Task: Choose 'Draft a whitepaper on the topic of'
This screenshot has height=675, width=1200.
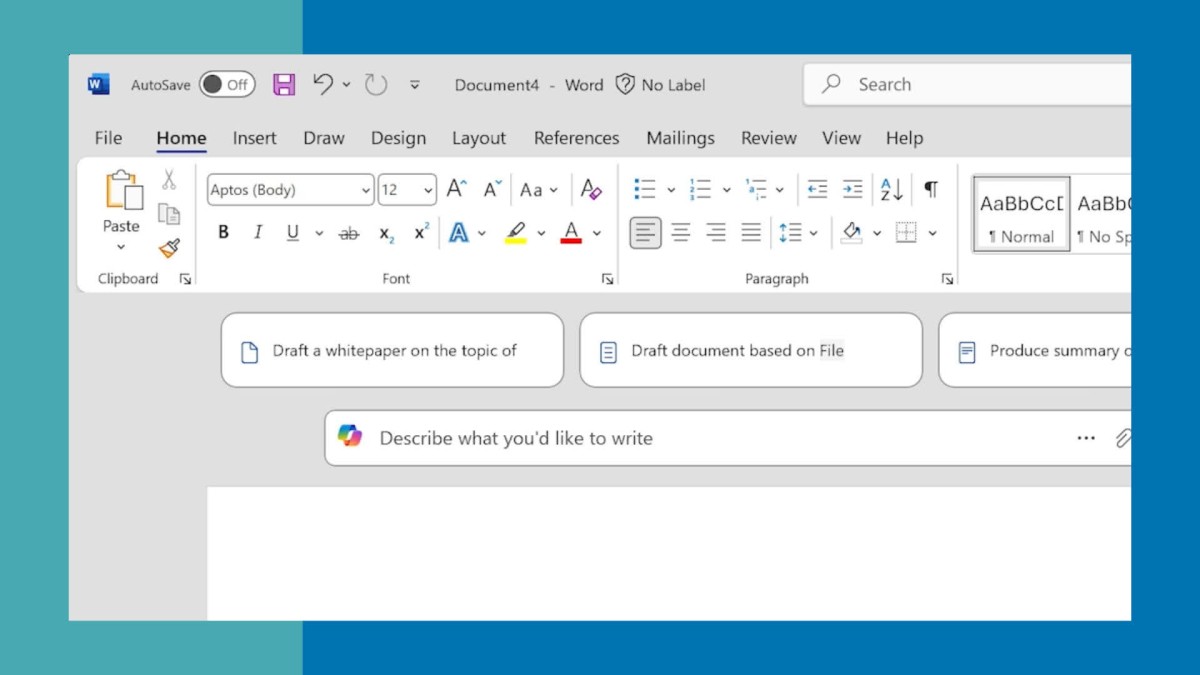Action: [392, 351]
